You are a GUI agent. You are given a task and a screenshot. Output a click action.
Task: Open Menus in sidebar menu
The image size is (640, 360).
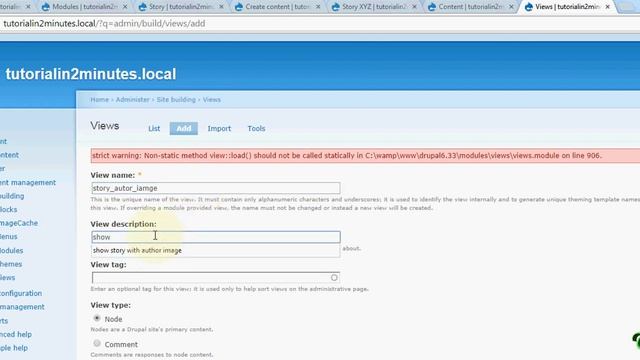tap(9, 237)
